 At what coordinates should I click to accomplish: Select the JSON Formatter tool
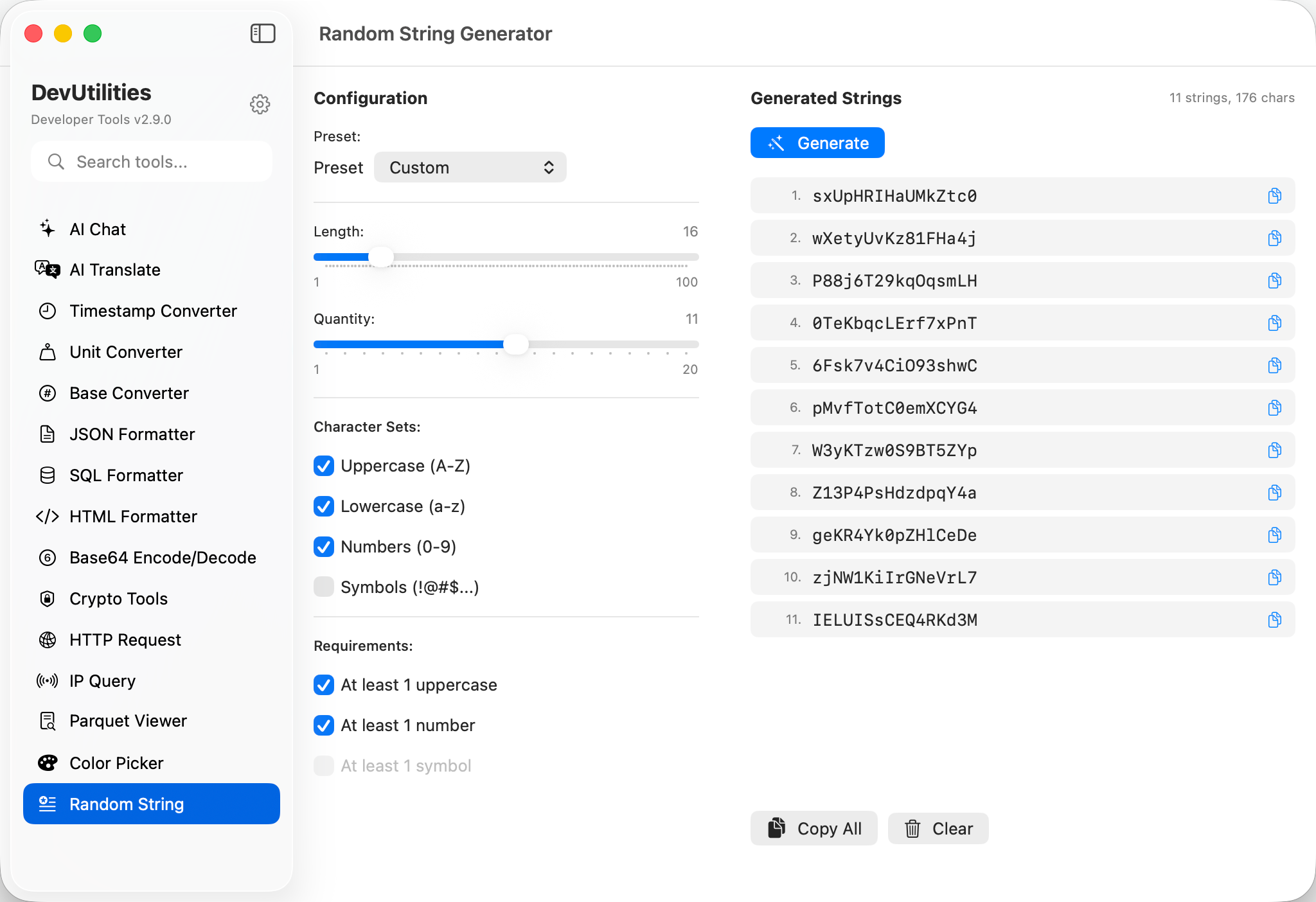coord(132,434)
